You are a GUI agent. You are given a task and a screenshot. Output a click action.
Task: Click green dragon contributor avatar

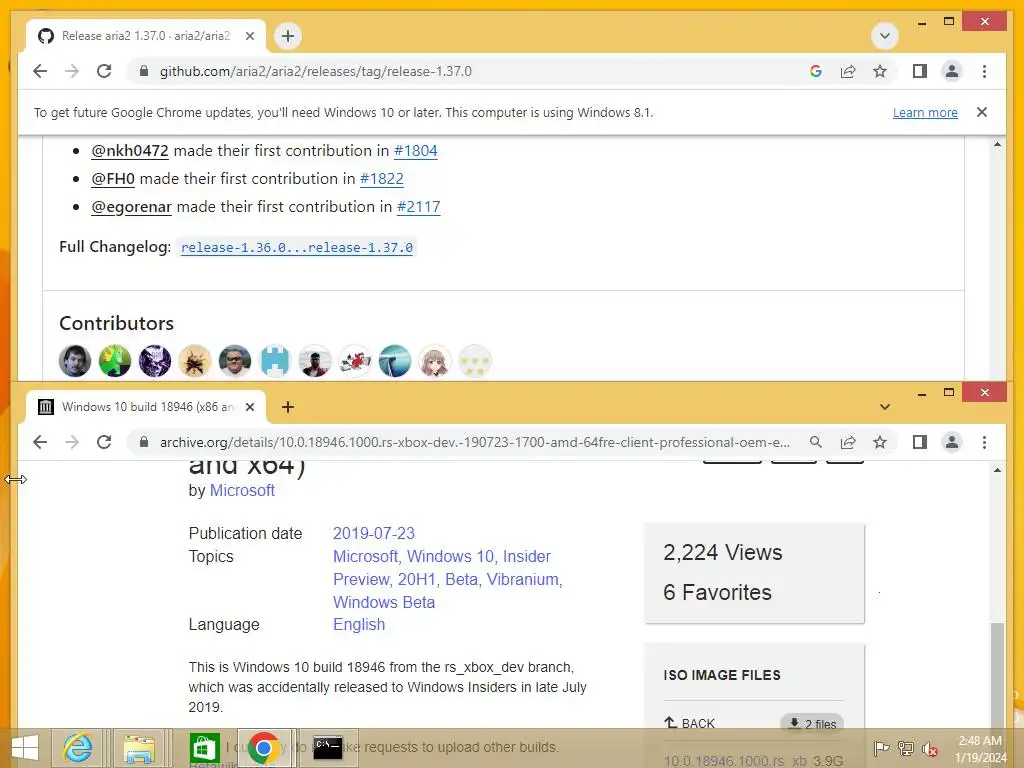[x=115, y=361]
